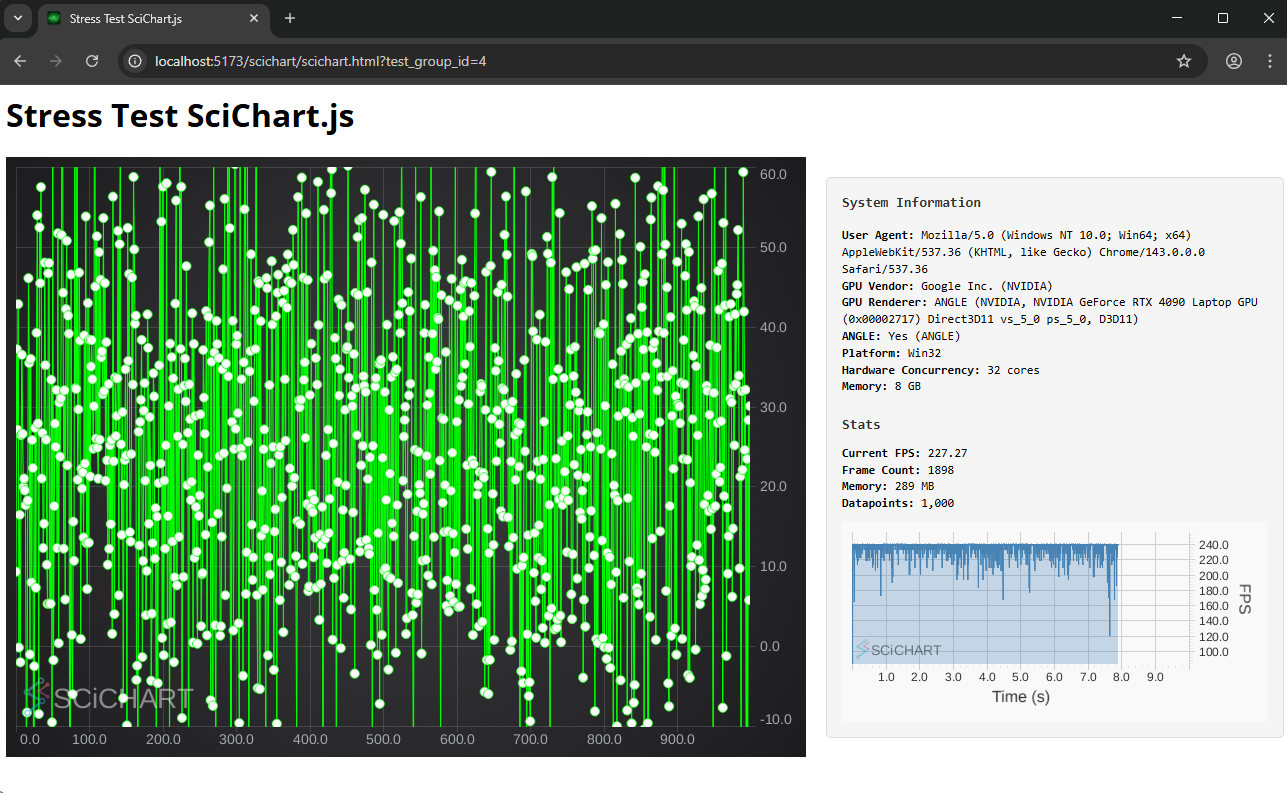This screenshot has height=793, width=1287.
Task: Expand the tab search chevron dropdown
Action: click(18, 18)
